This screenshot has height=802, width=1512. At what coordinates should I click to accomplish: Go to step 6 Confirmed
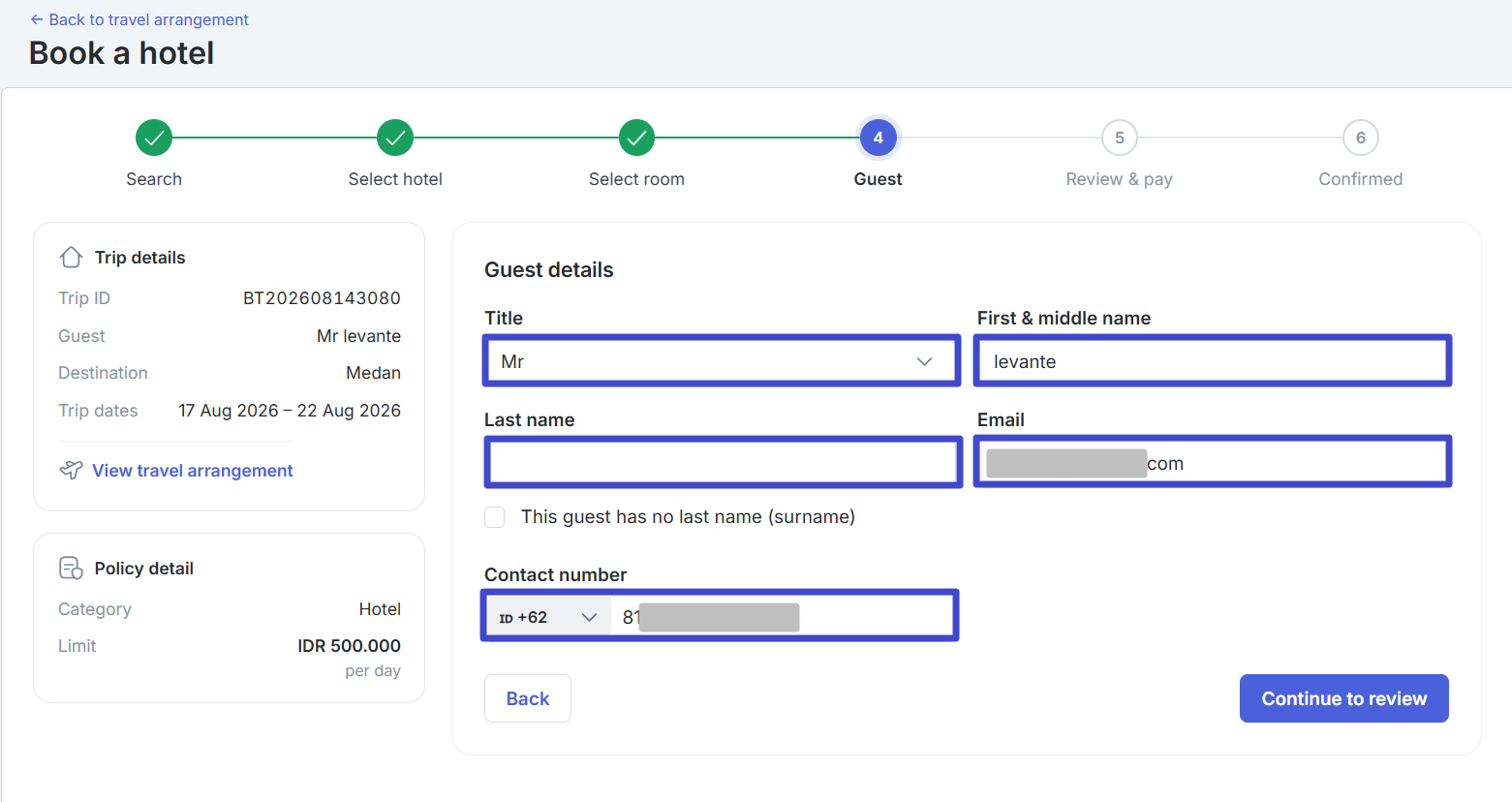pyautogui.click(x=1360, y=138)
